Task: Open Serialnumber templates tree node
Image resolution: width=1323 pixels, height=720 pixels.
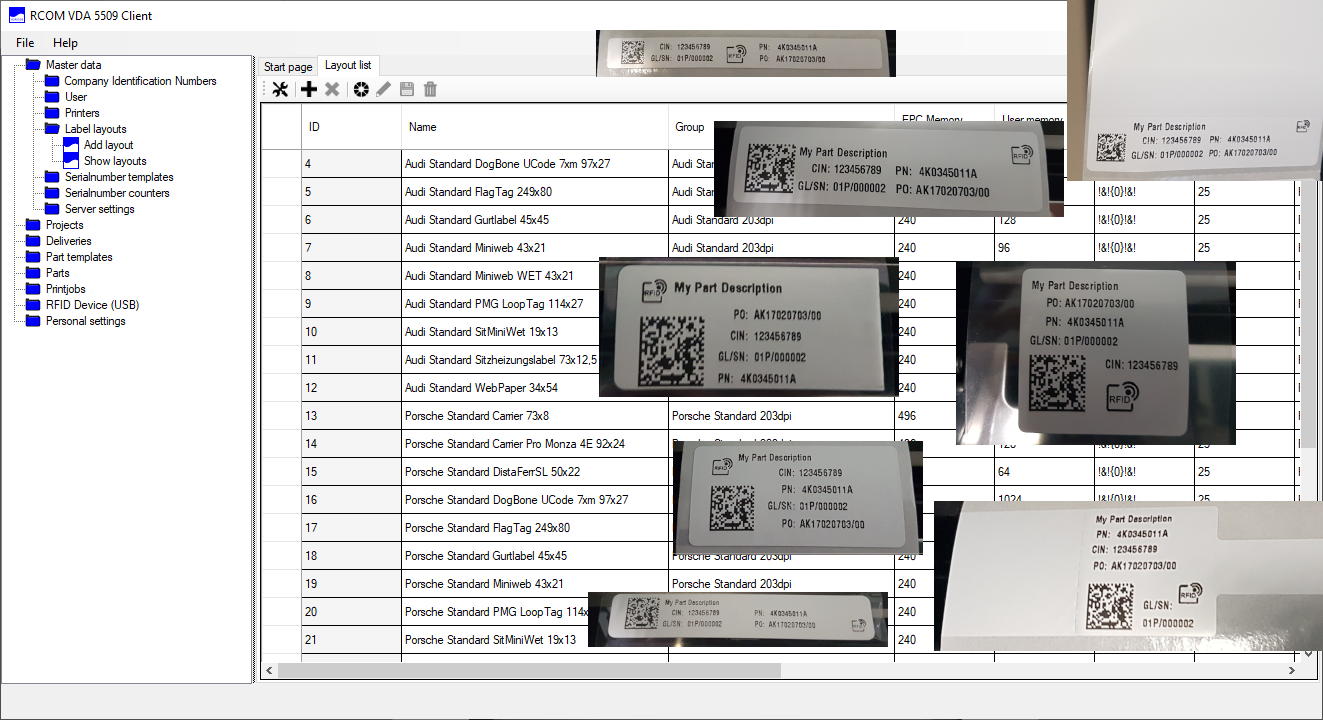Action: point(119,177)
